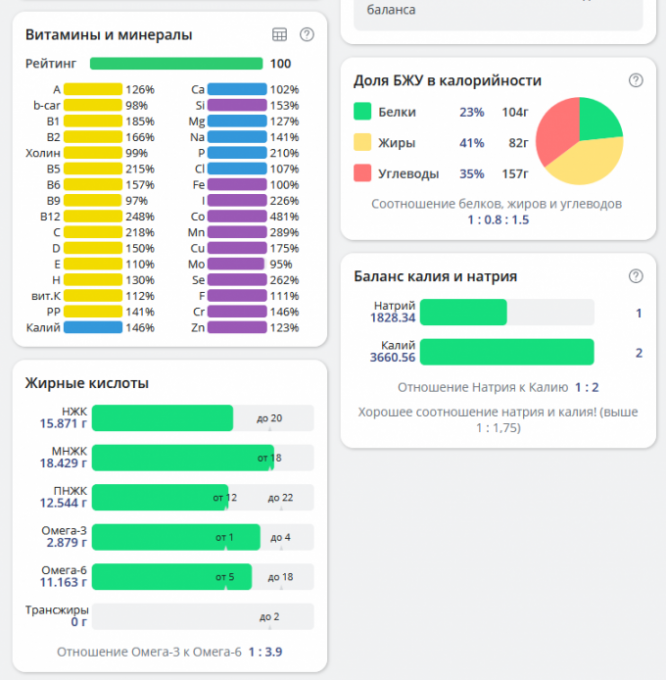Select the red Углеводы legend swatch
Screen dimensions: 666x680
point(363,173)
